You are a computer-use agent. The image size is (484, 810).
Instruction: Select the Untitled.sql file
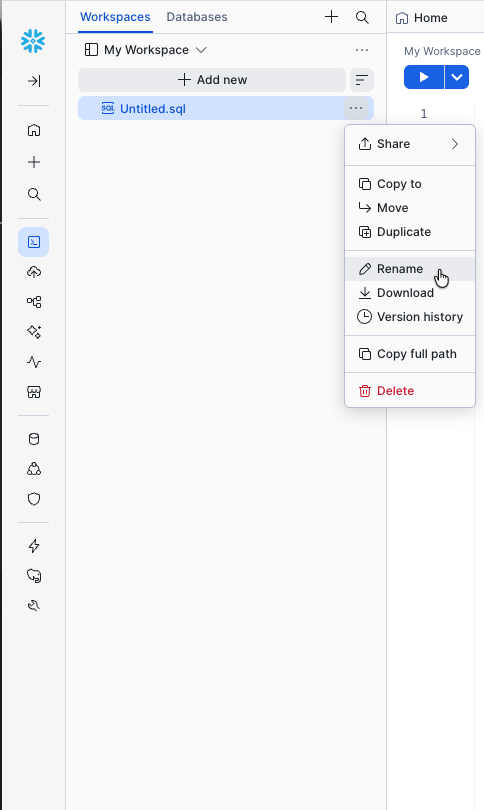pyautogui.click(x=211, y=108)
